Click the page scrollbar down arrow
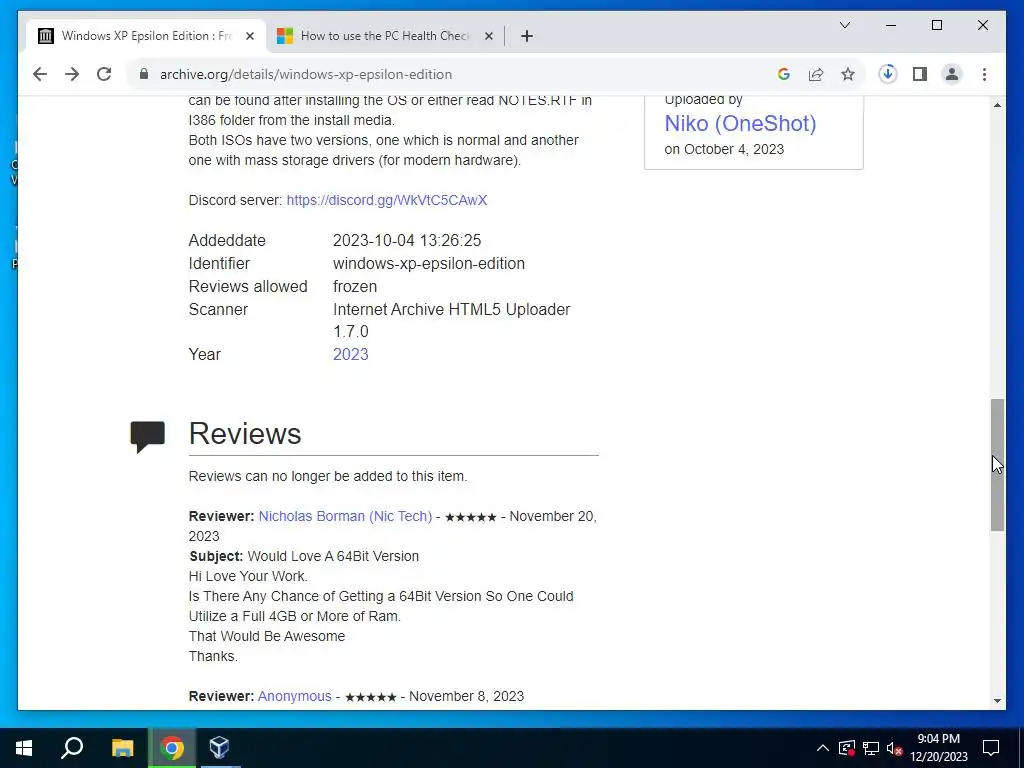The height and width of the screenshot is (768, 1024). (997, 701)
